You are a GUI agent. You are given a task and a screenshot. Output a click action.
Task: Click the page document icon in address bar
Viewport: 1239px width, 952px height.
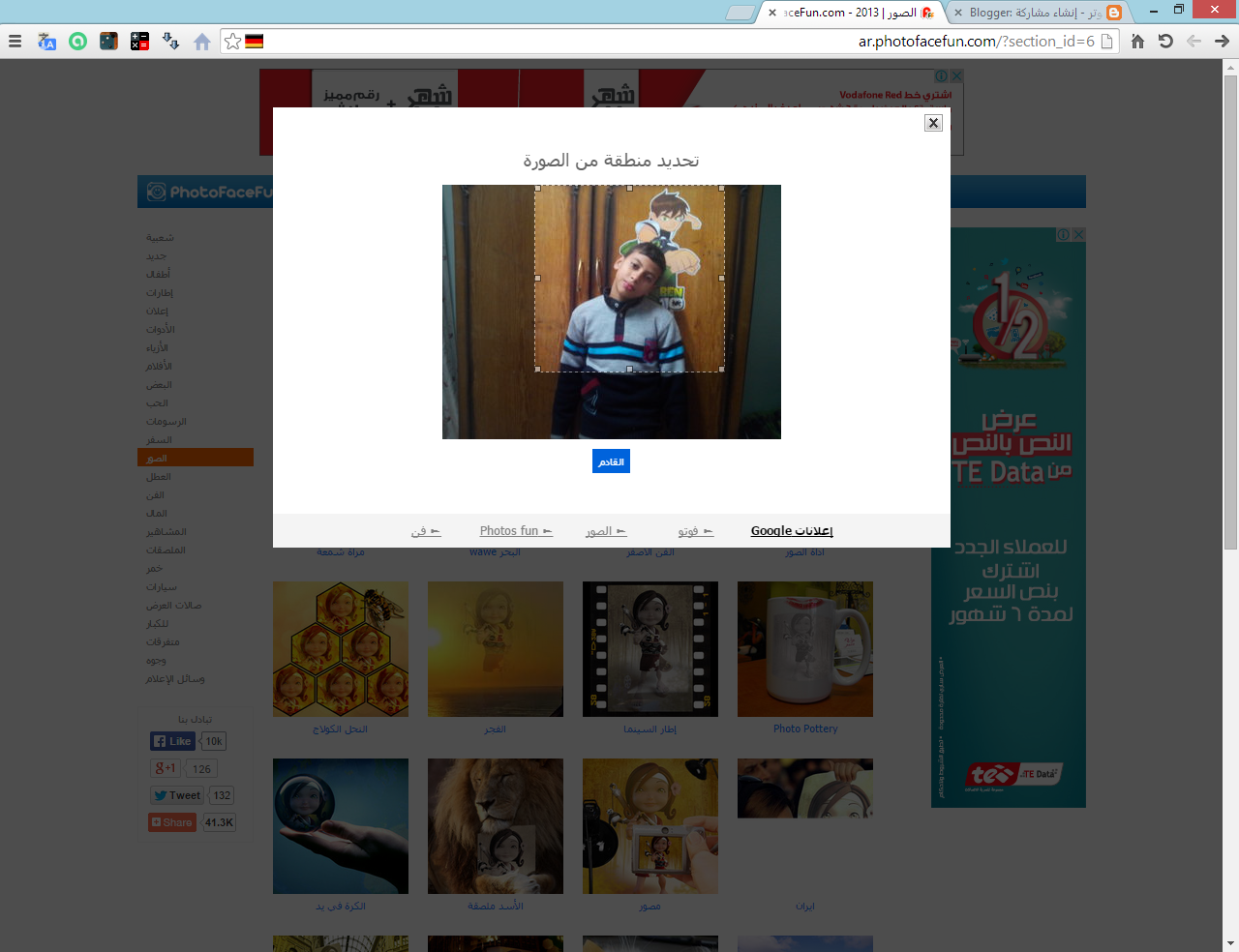tap(1107, 42)
